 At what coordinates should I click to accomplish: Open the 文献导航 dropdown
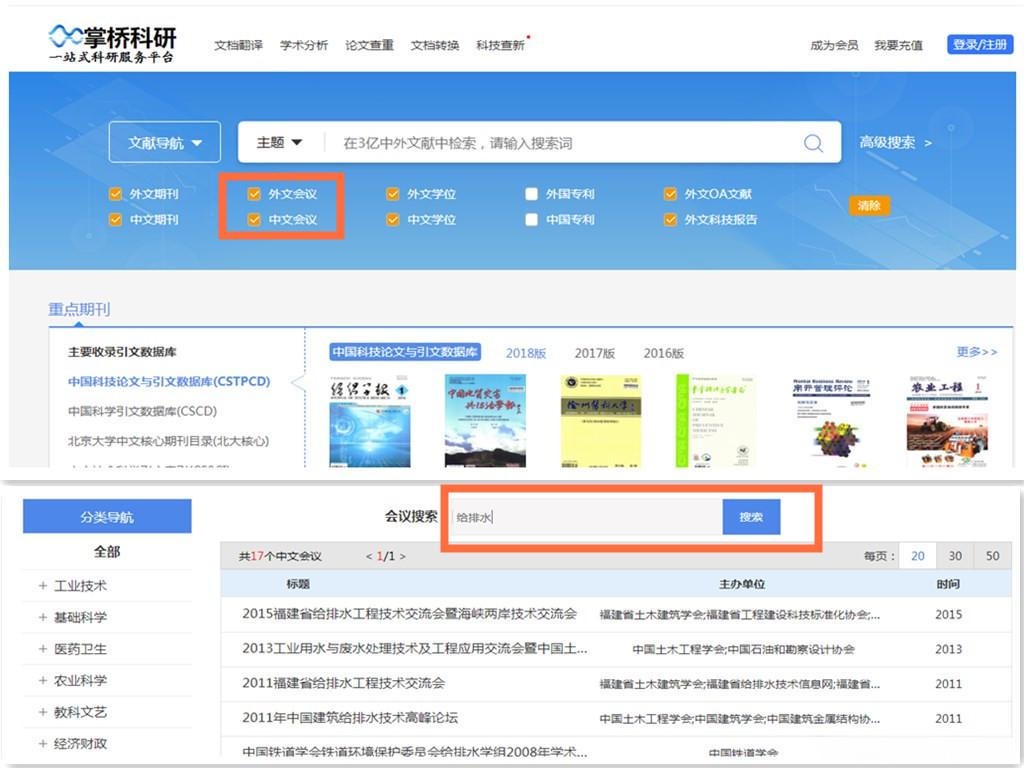click(x=165, y=142)
